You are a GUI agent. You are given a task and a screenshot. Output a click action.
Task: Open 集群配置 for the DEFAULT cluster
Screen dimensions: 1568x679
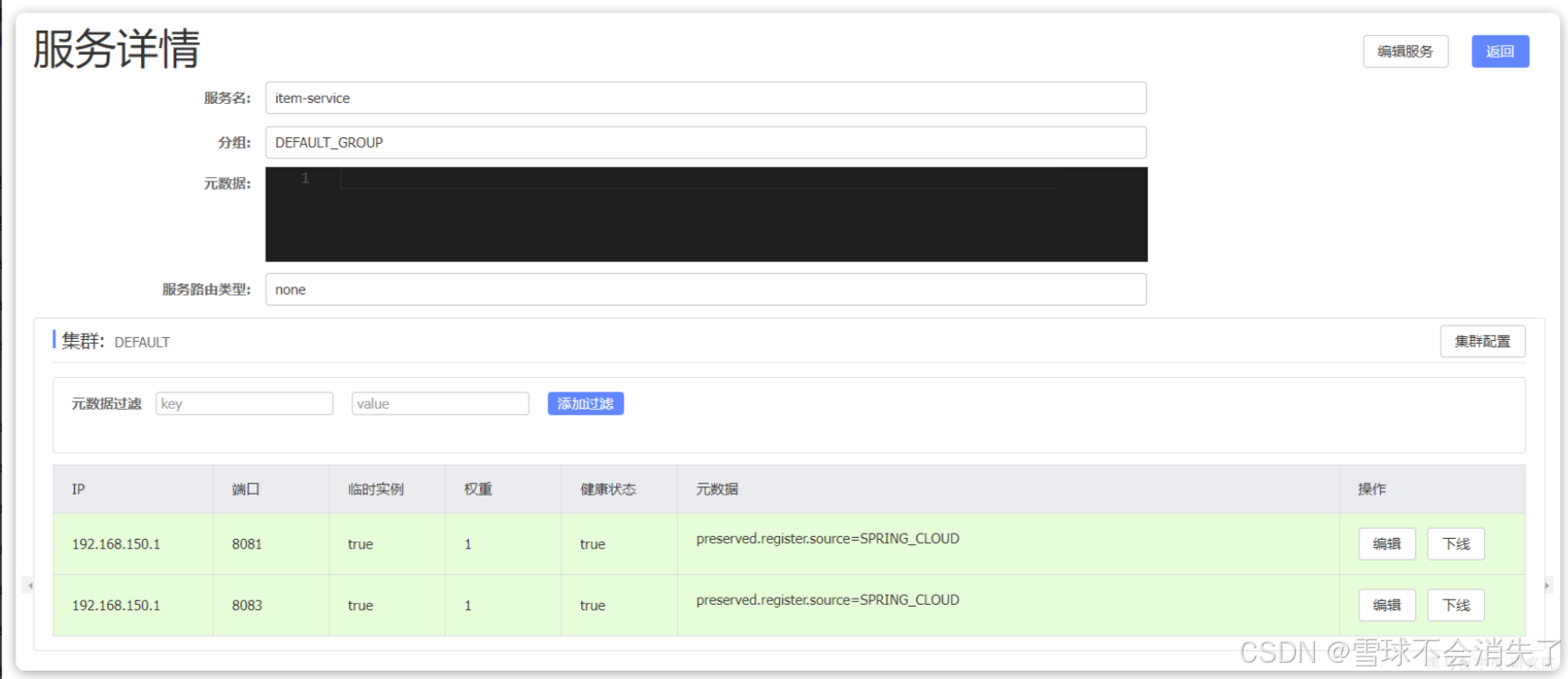click(1482, 342)
